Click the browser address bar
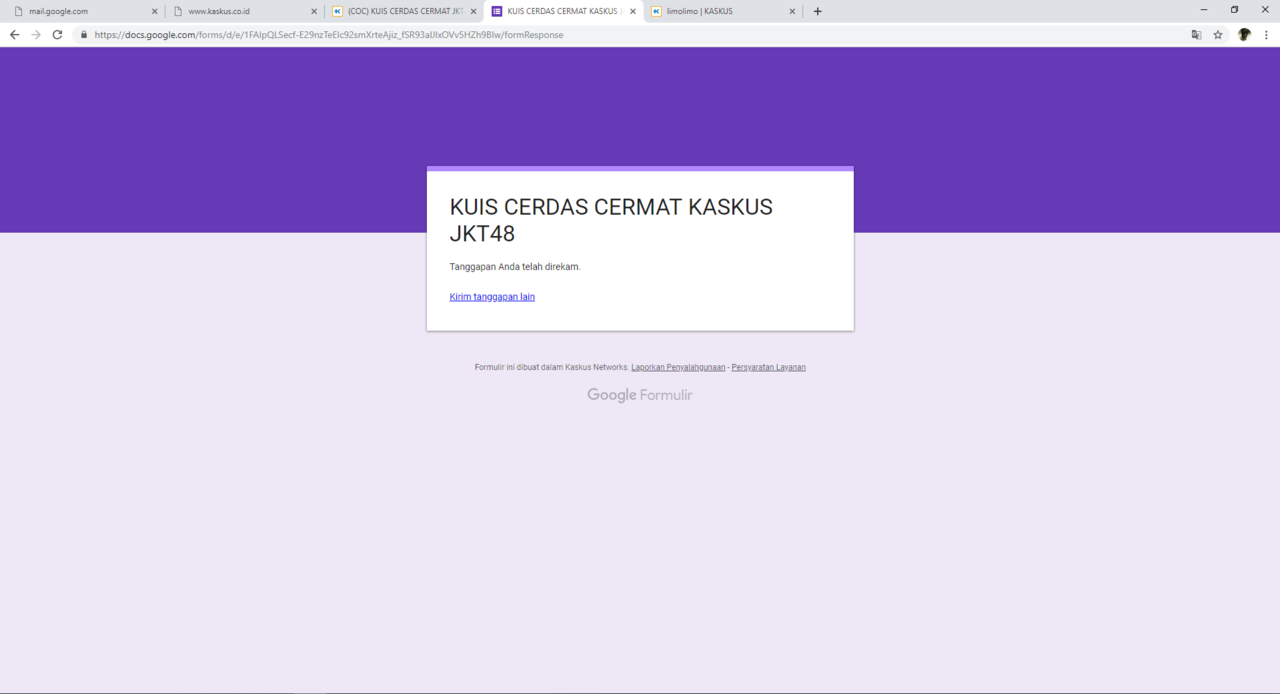 pos(400,34)
